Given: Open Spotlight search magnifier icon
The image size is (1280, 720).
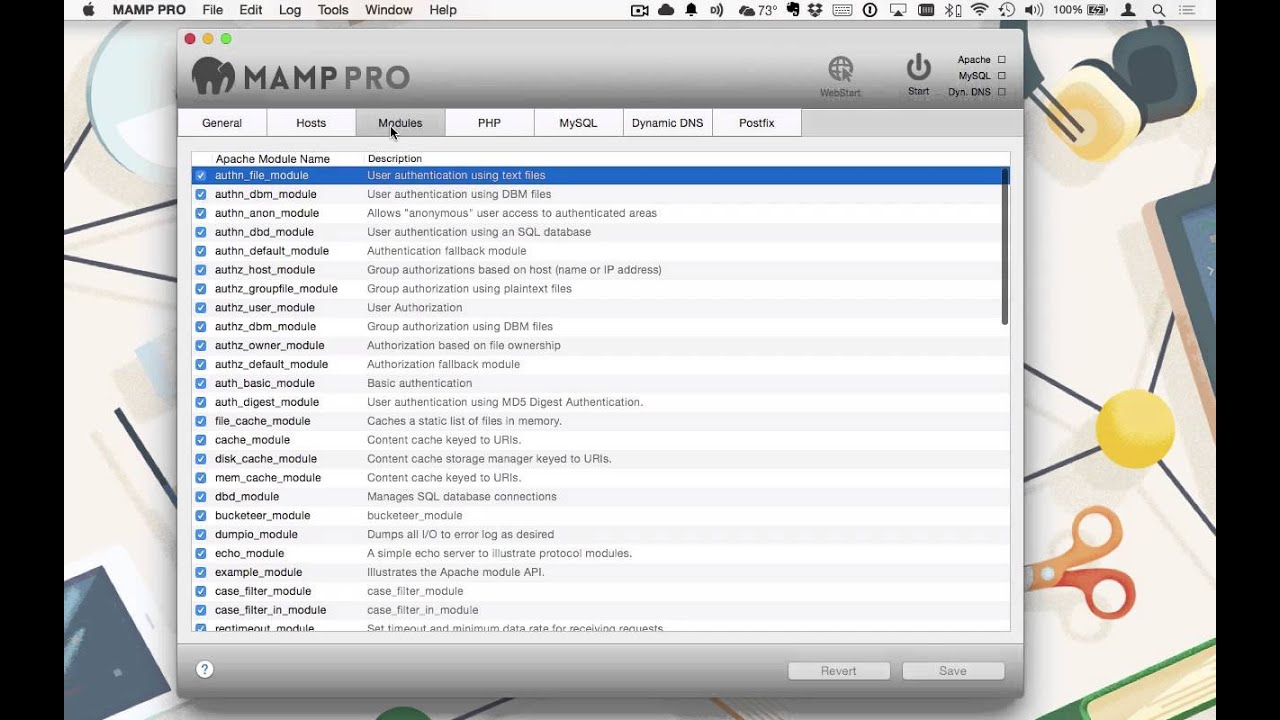Looking at the screenshot, I should pos(1159,10).
